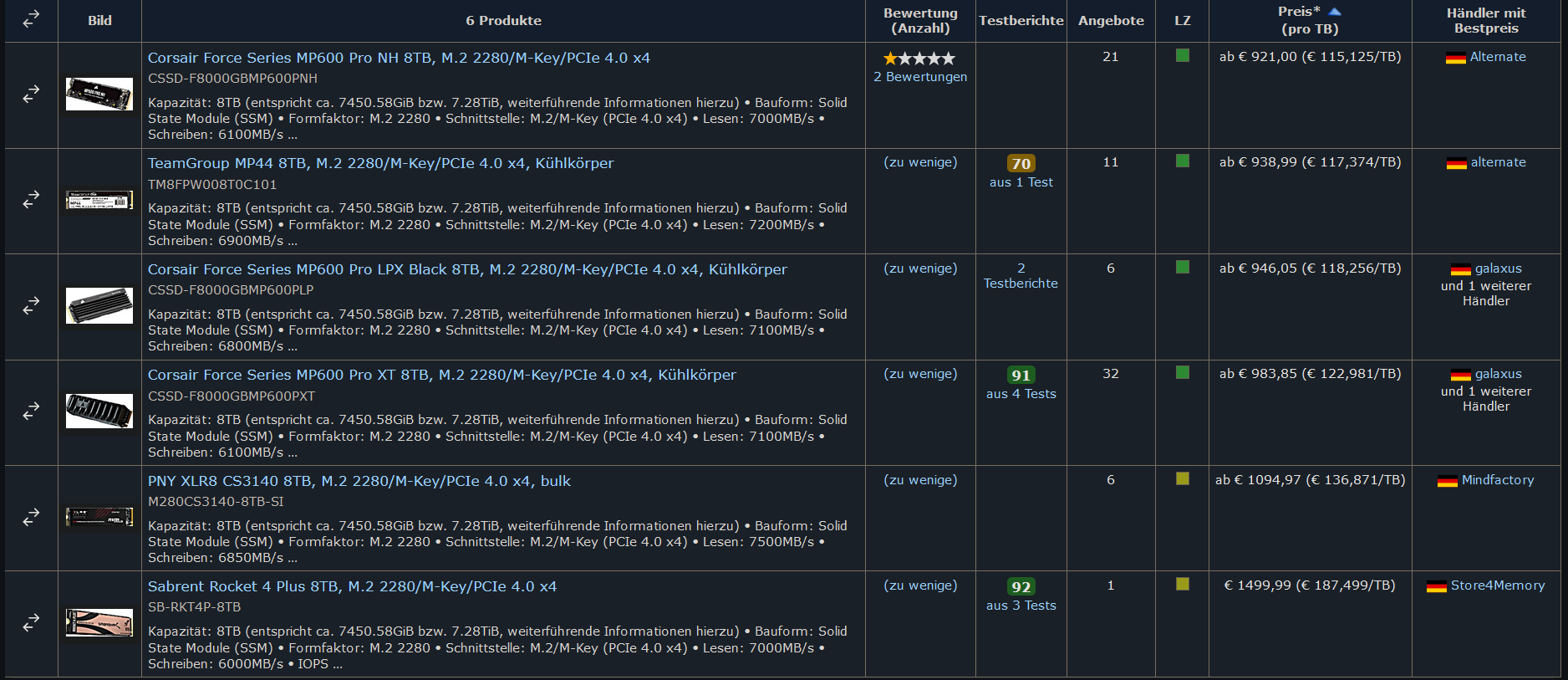Click offers count 21 for MP600 Pro NH

[1110, 57]
